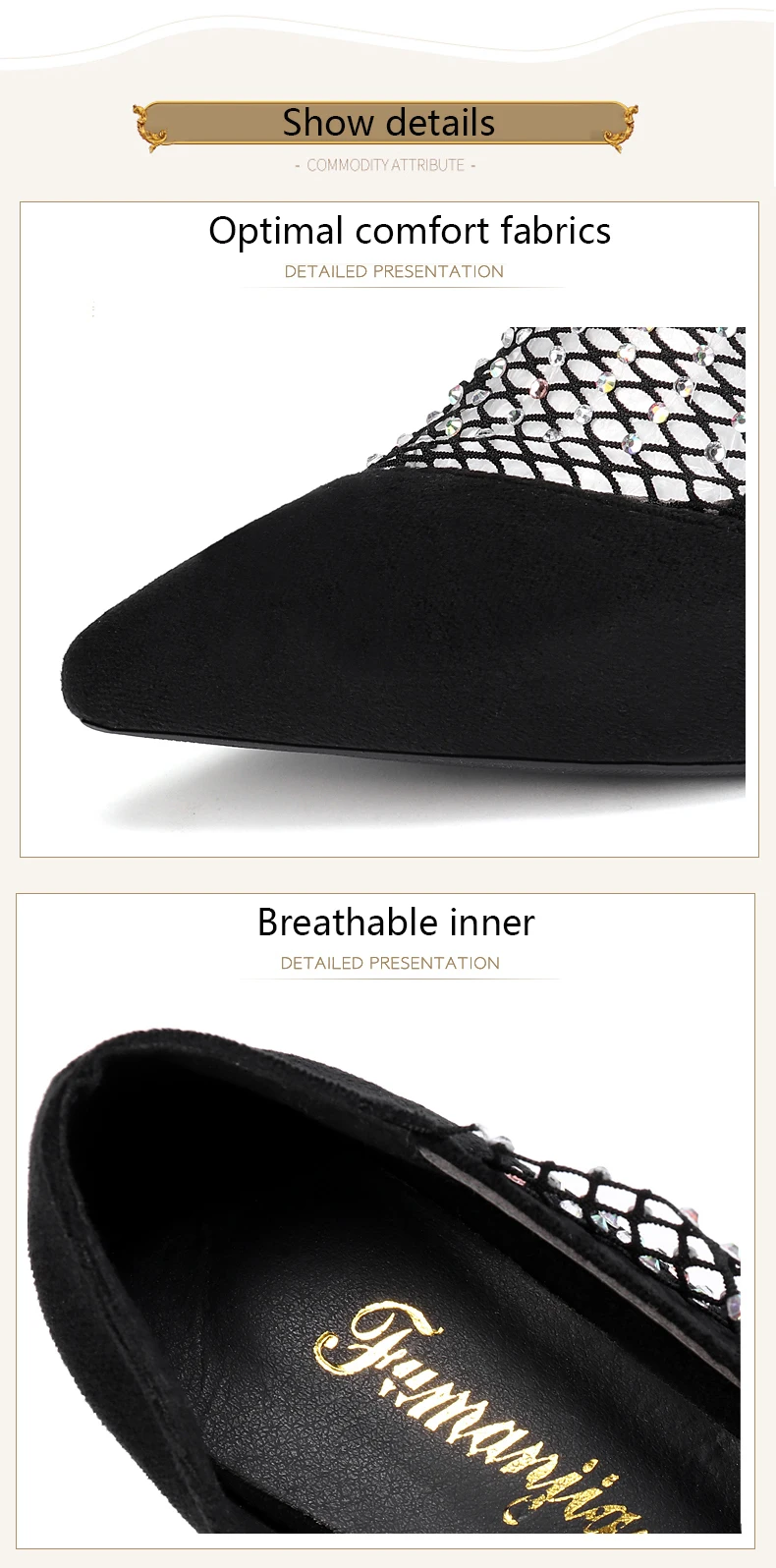Click DETAILED PRESENTATION under Optimal comfort fabrics

click(394, 271)
